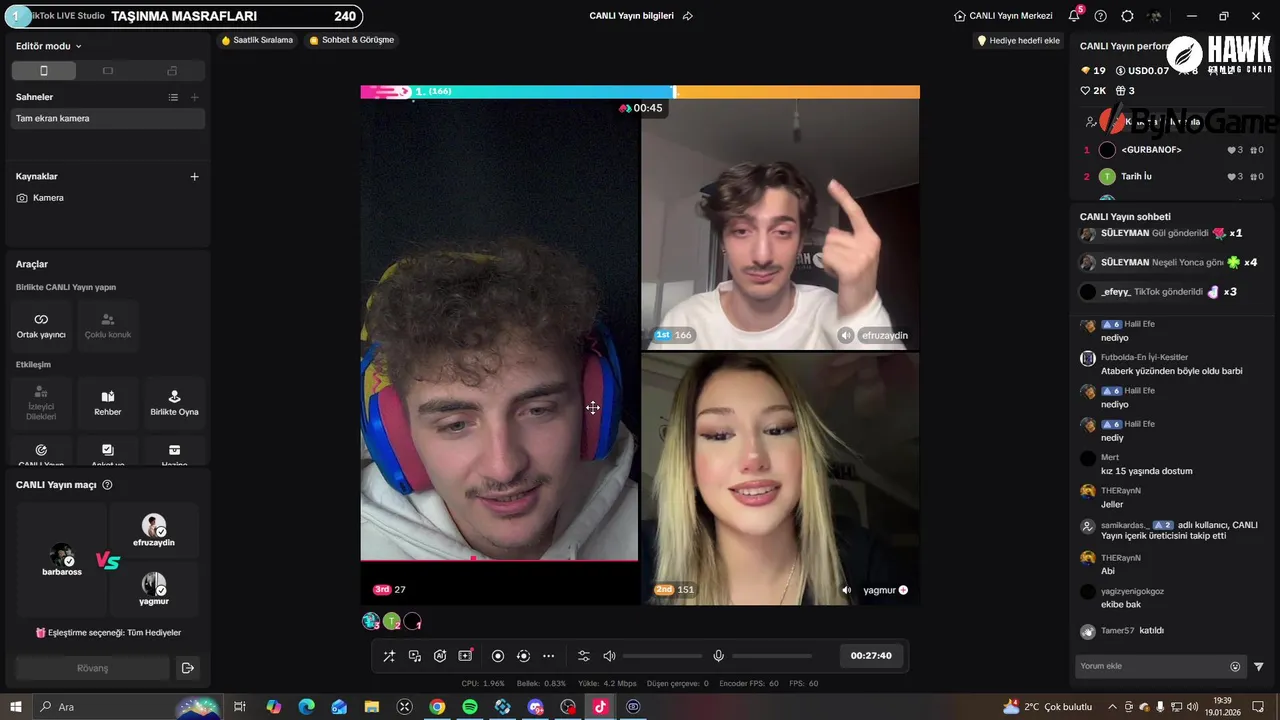Expand the system tray hidden icons chevron
Image resolution: width=1280 pixels, height=720 pixels.
tap(1112, 707)
